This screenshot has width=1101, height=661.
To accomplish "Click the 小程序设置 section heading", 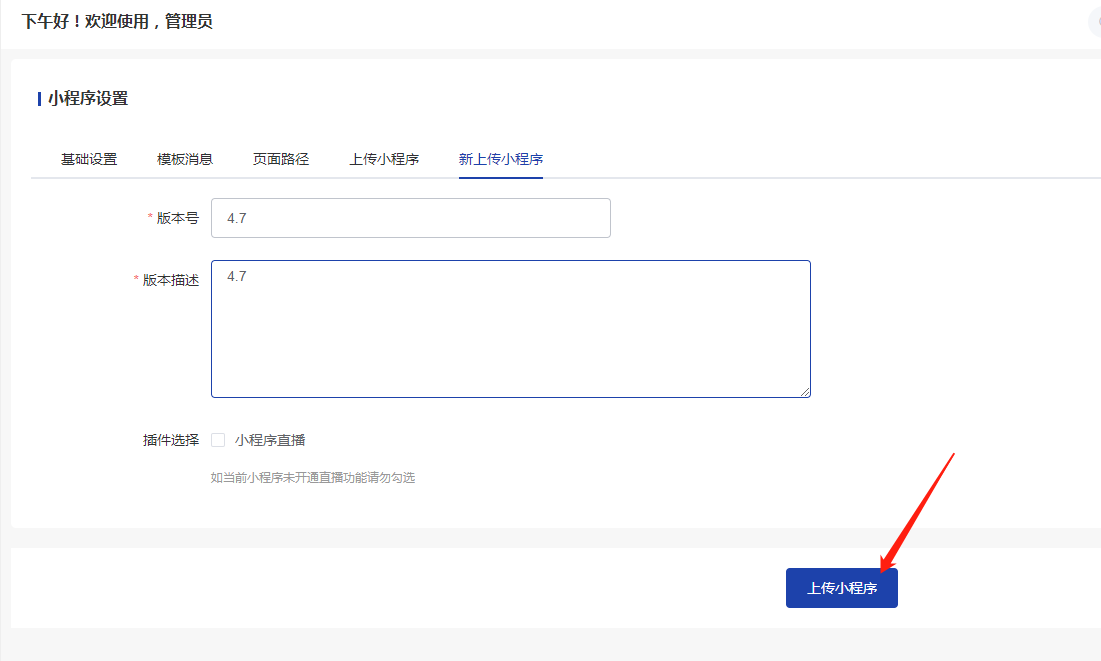I will point(88,98).
